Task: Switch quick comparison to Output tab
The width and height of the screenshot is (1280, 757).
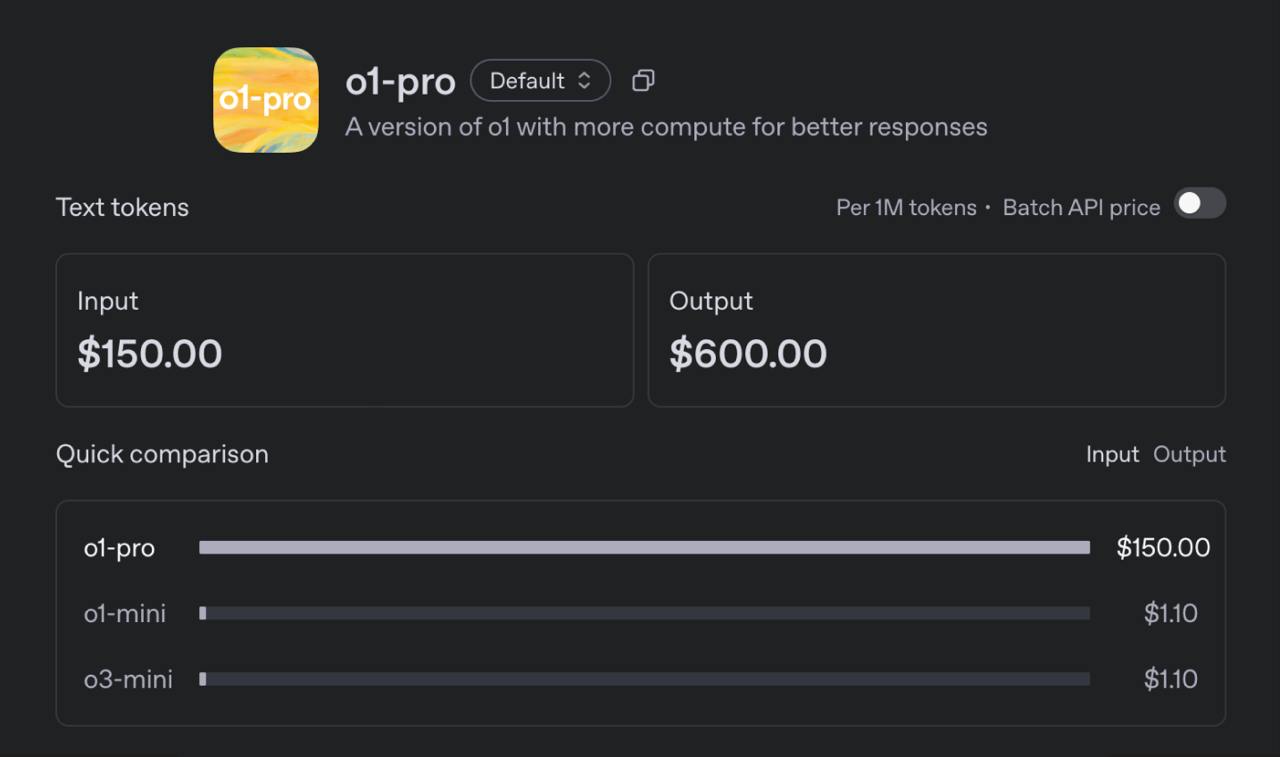Action: point(1189,454)
